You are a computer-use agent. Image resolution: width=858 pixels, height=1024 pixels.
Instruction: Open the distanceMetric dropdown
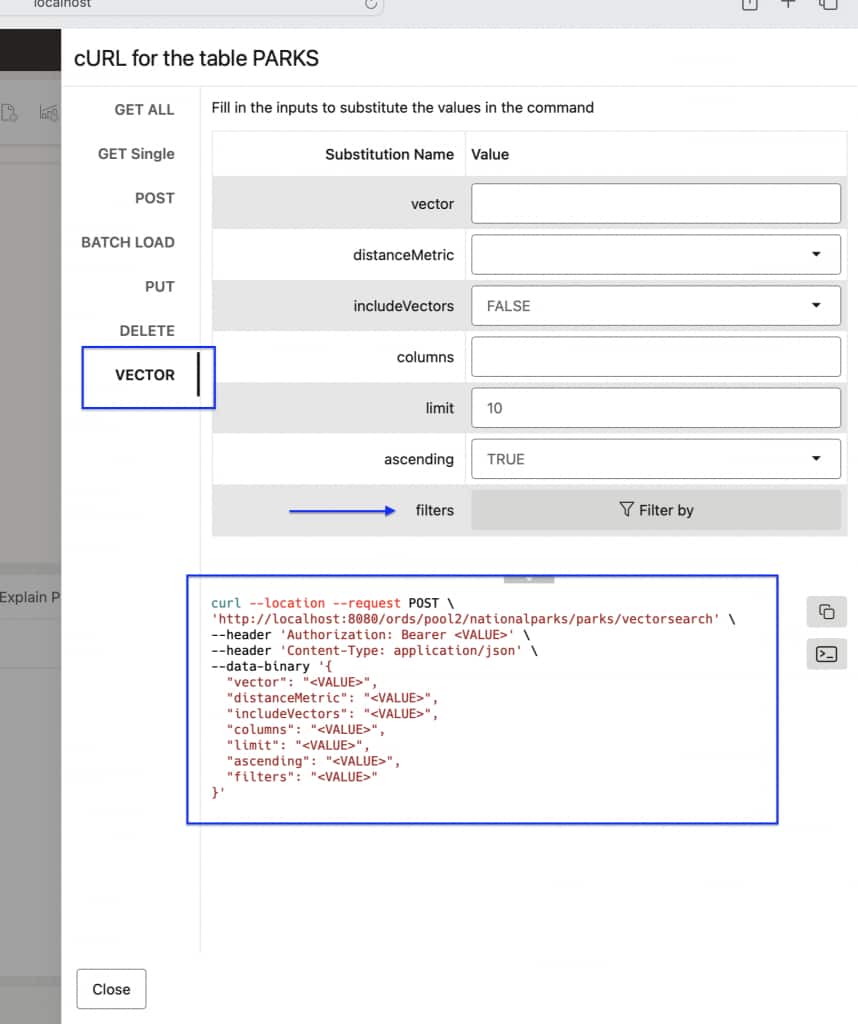(655, 254)
